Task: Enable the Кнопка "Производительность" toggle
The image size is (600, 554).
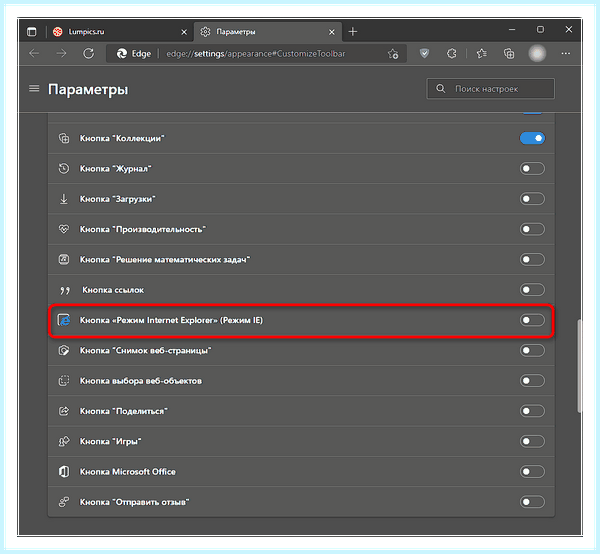Action: point(532,229)
